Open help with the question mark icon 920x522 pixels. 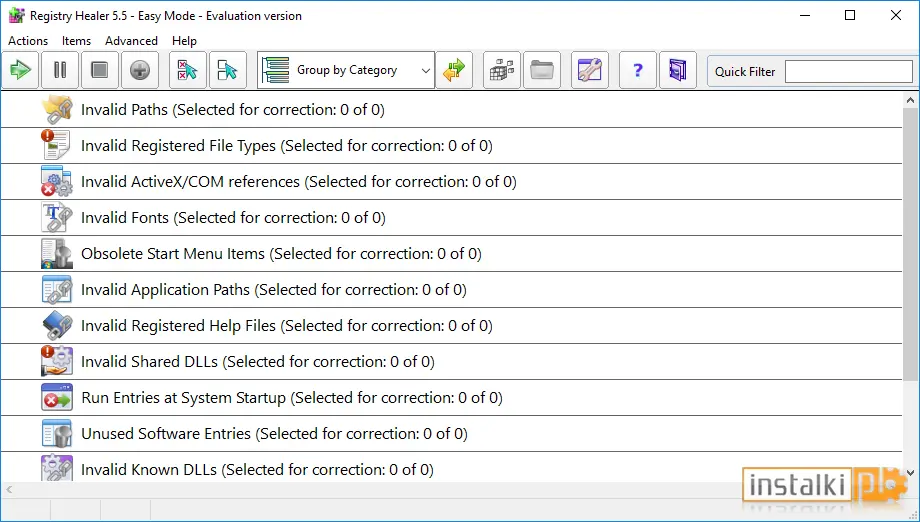(638, 70)
